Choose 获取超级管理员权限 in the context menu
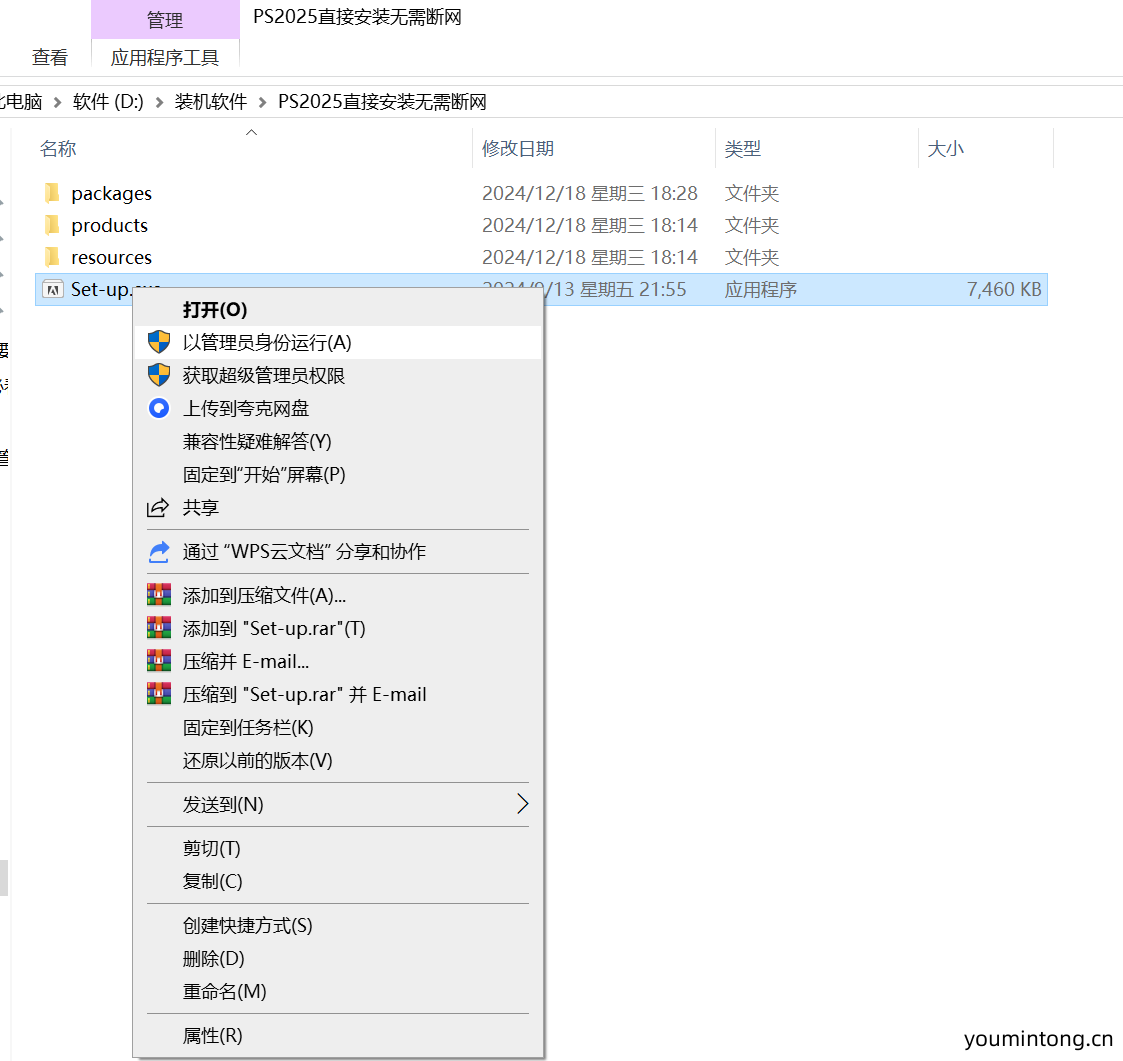The width and height of the screenshot is (1123, 1061). [337, 375]
